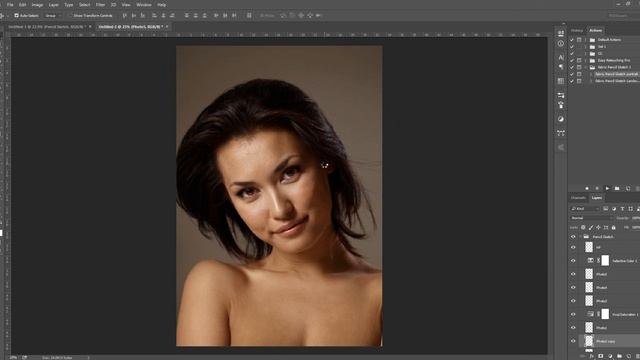Image resolution: width=640 pixels, height=360 pixels.
Task: Open the Layer menu
Action: click(x=54, y=5)
